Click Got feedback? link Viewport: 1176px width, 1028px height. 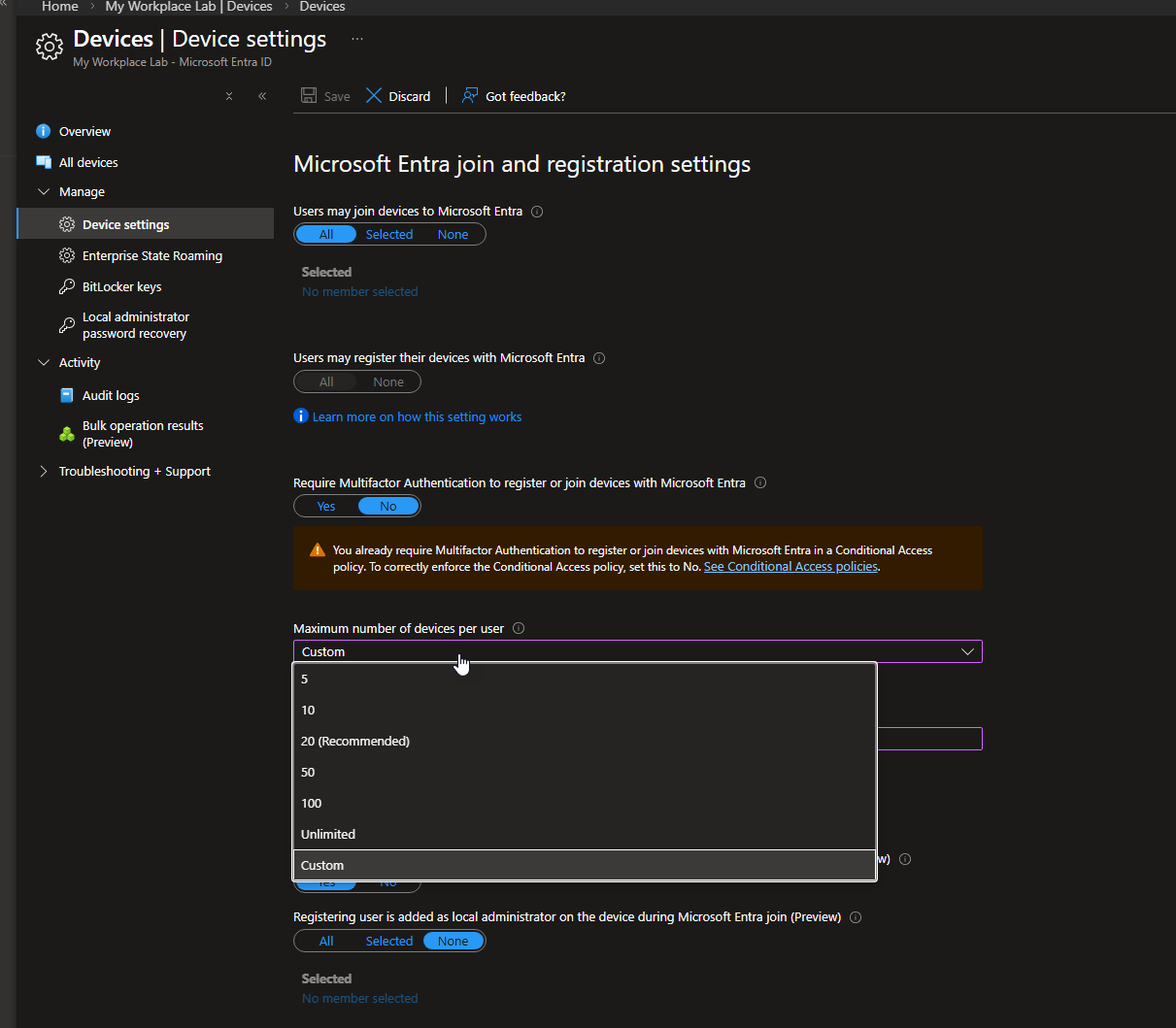(x=525, y=96)
